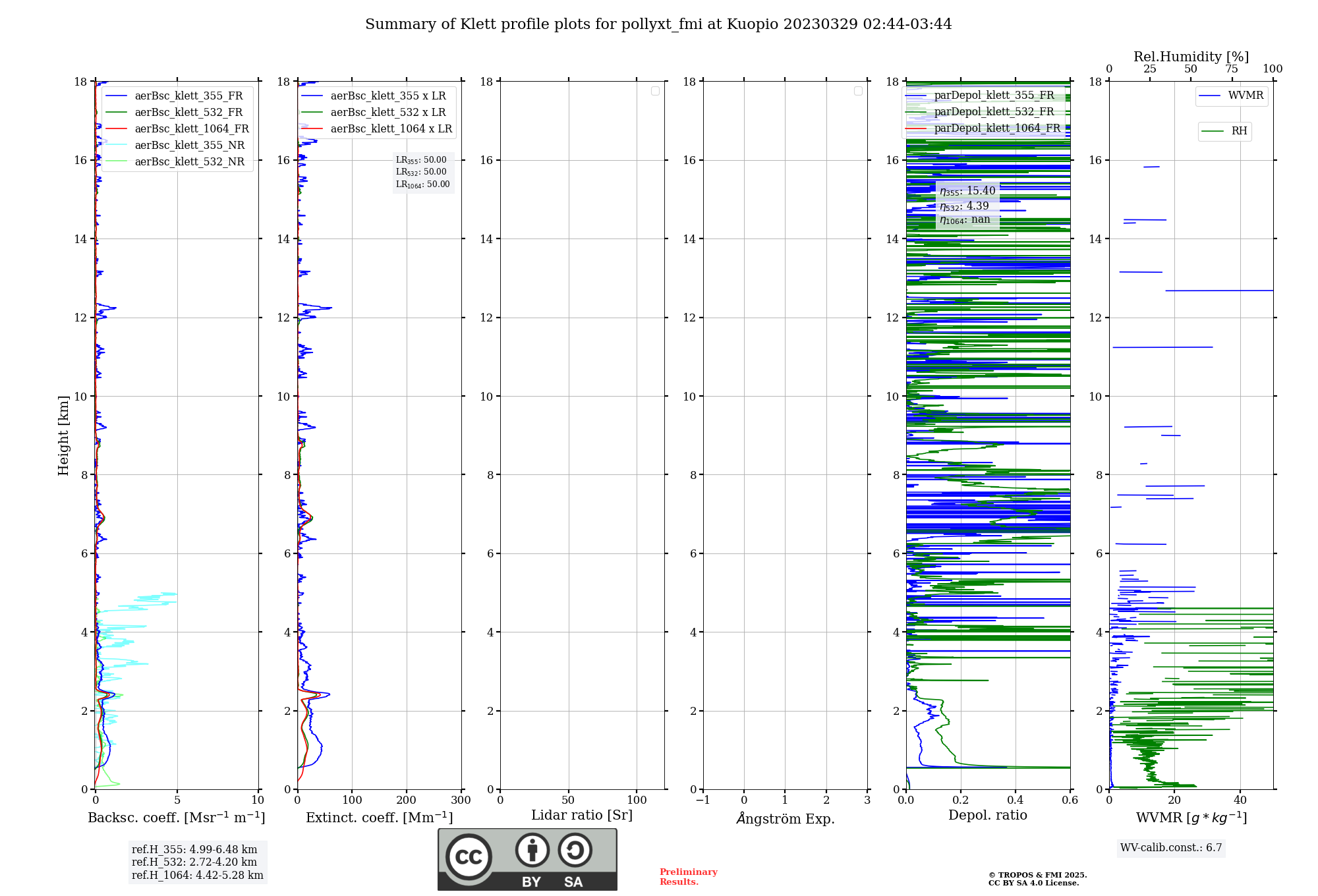The height and width of the screenshot is (896, 1318).
Task: Click the Depol. ratio axis label
Action: click(x=988, y=815)
